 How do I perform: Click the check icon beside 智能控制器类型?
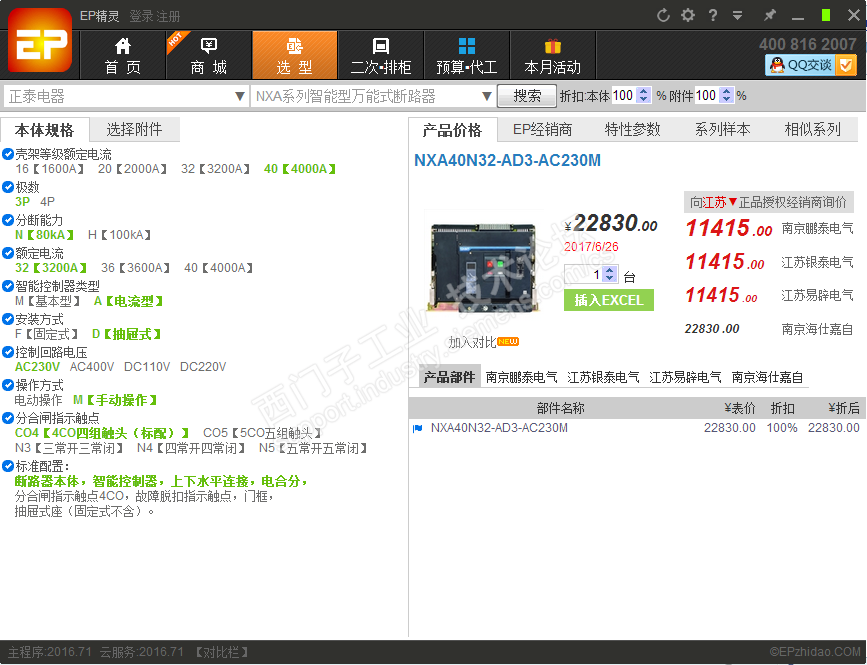tap(8, 286)
